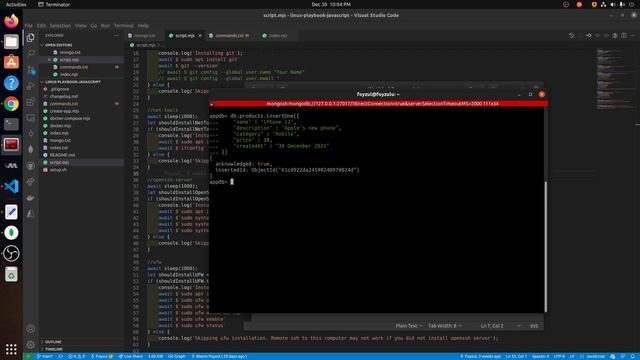Click the editor minimap
Image resolution: width=640 pixels, height=360 pixels.
610,80
